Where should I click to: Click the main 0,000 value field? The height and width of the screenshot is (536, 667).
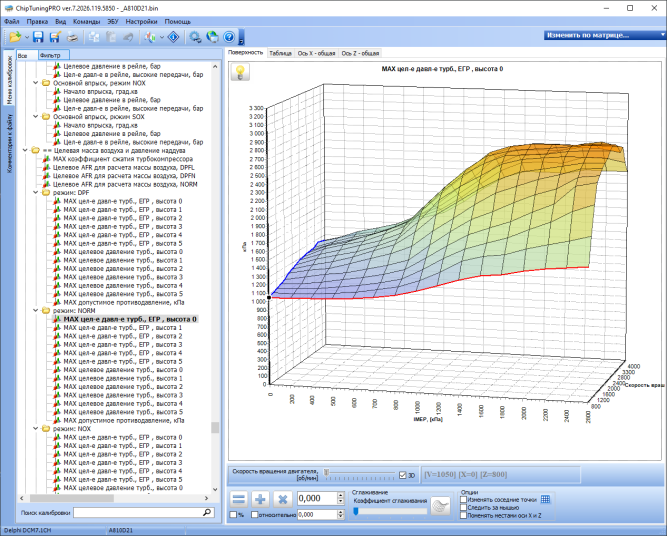pyautogui.click(x=317, y=499)
